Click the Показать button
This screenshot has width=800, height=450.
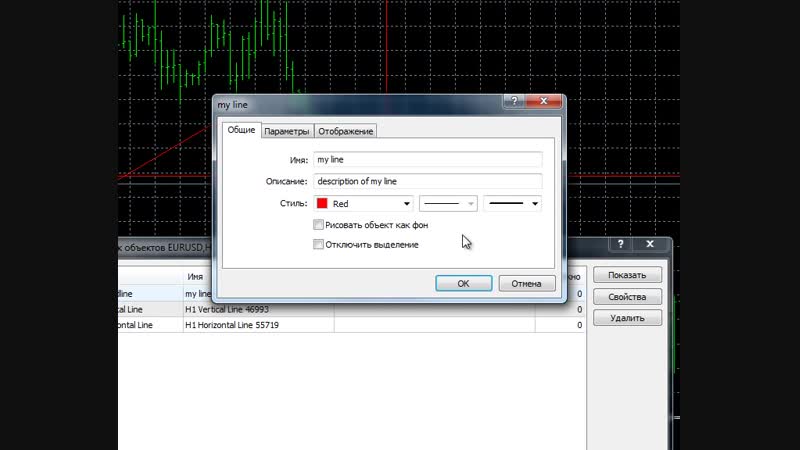pos(627,275)
